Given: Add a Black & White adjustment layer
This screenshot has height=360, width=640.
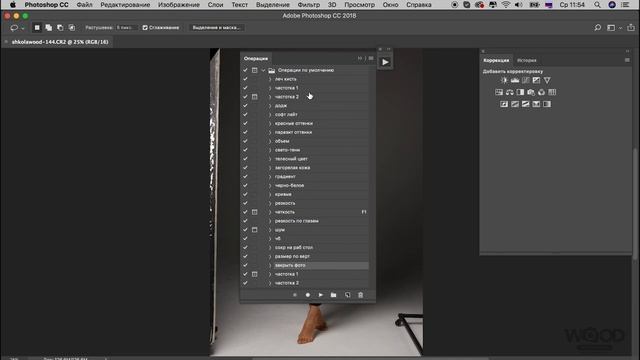Looking at the screenshot, I should coord(520,92).
